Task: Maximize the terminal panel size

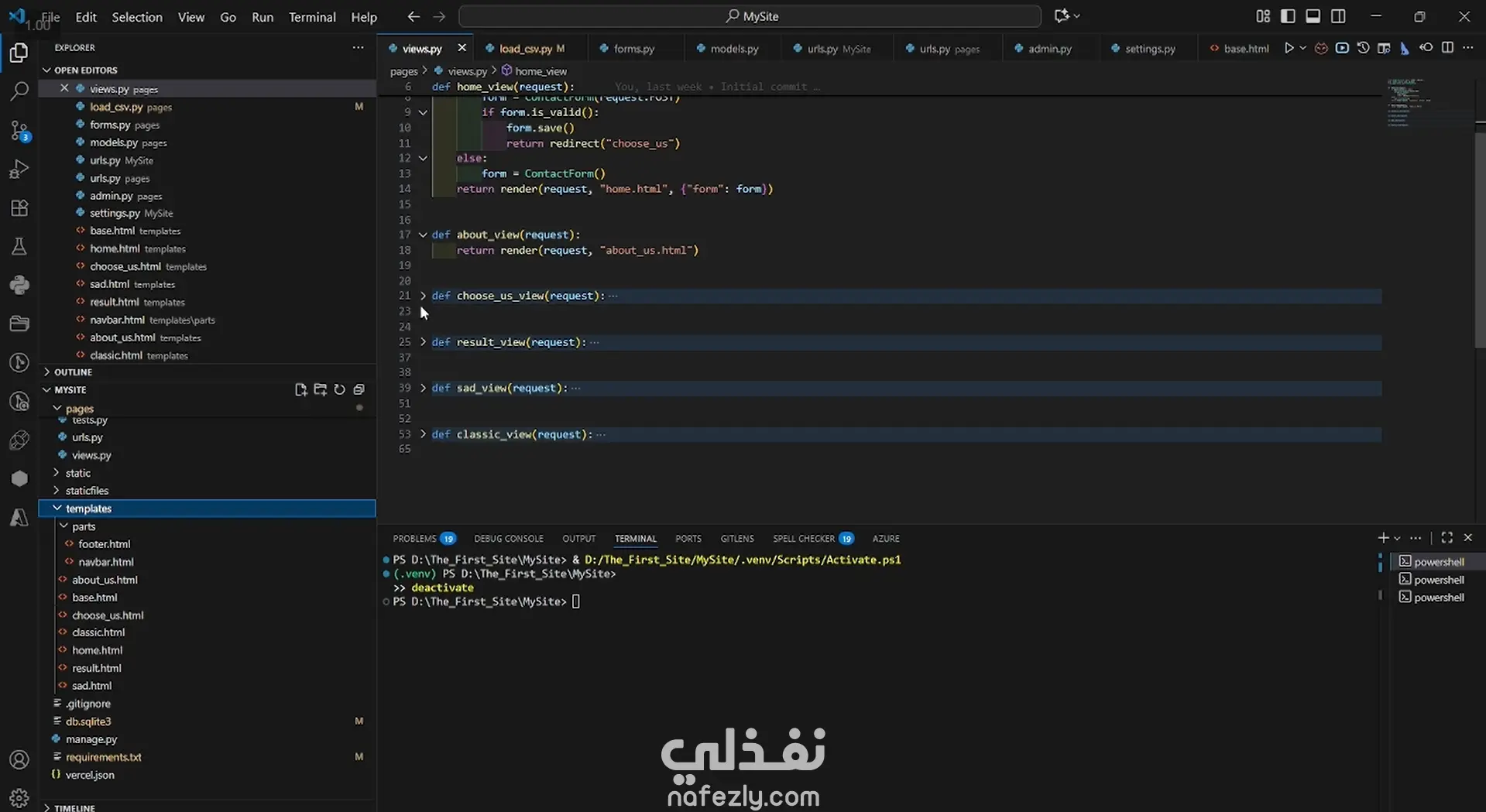Action: point(1447,538)
